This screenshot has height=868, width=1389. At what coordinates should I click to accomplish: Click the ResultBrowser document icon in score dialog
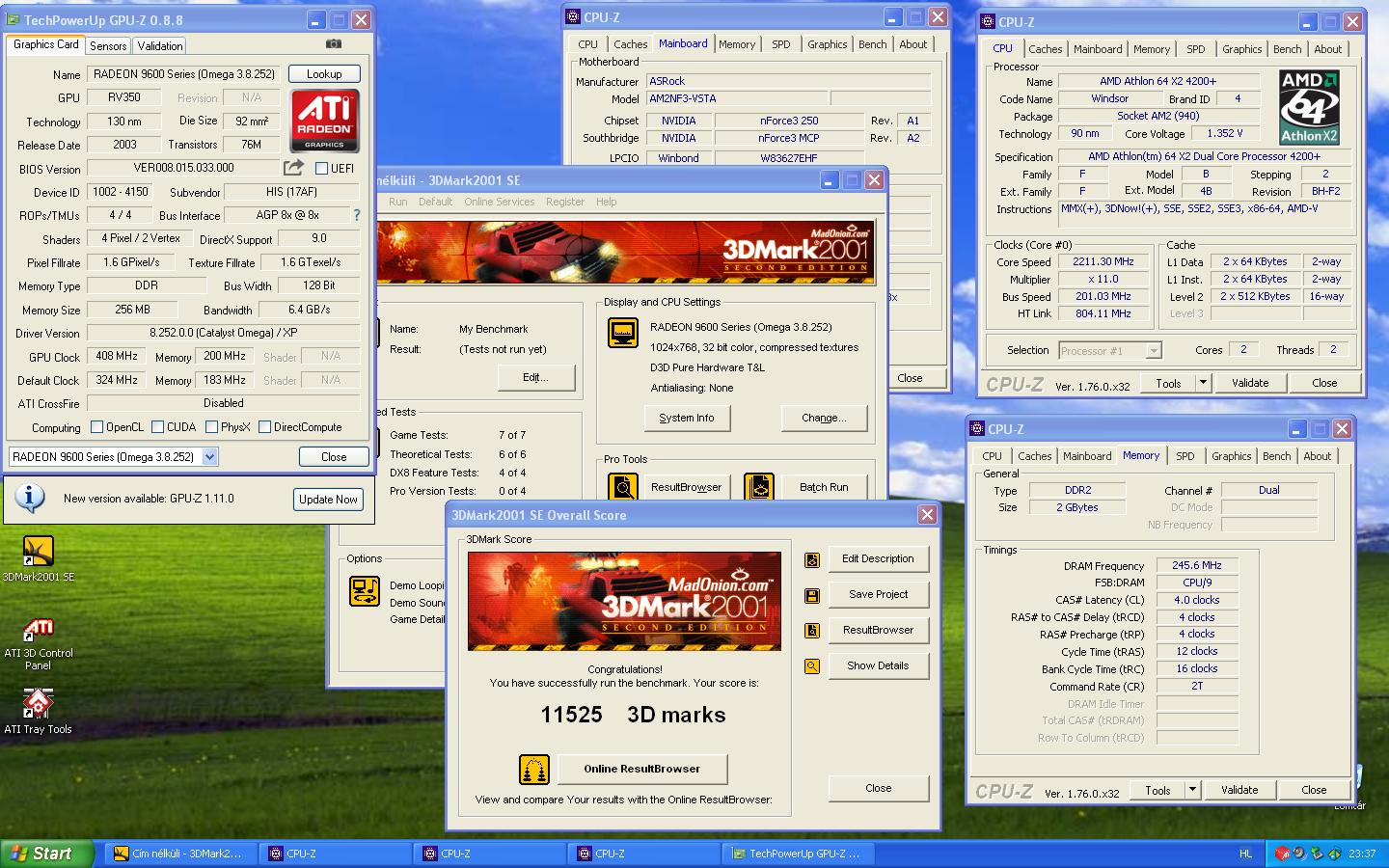(x=812, y=631)
